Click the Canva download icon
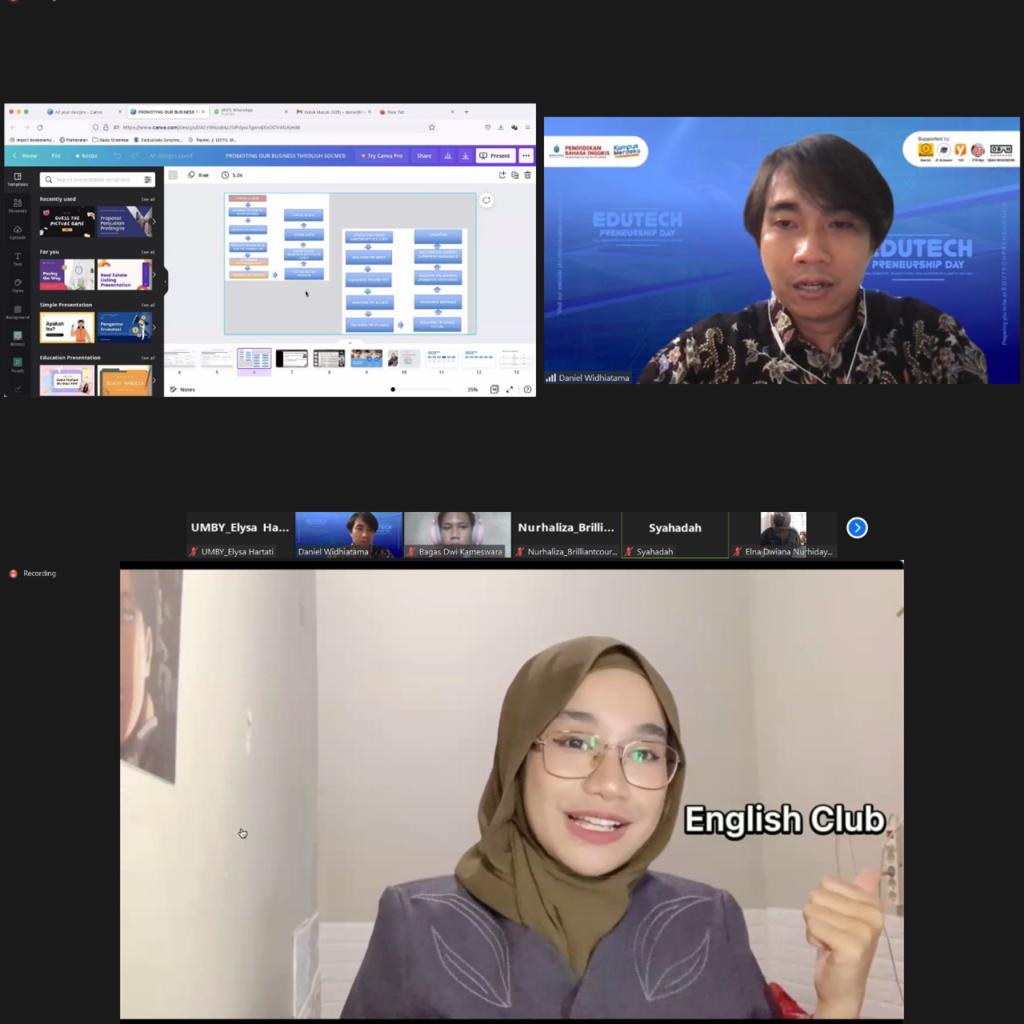Screen dimensions: 1024x1024 [x=465, y=155]
